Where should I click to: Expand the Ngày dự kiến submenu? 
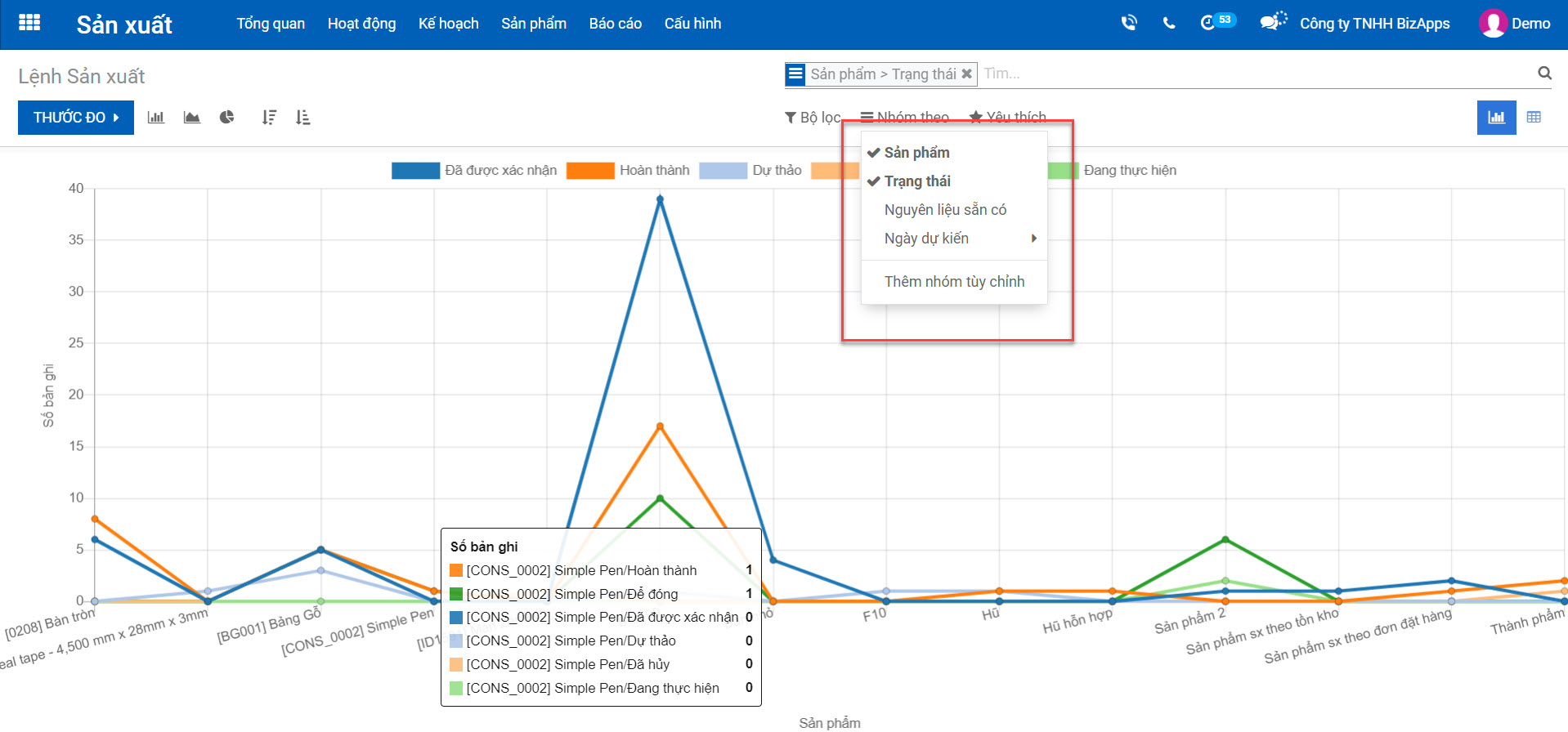pyautogui.click(x=954, y=239)
